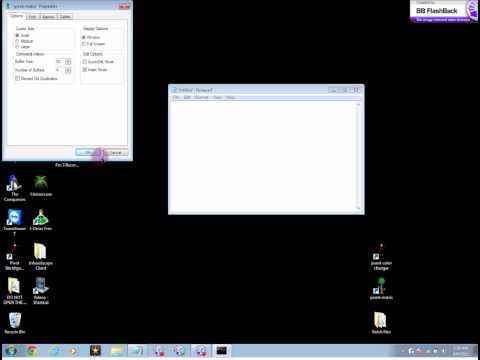Image resolution: width=480 pixels, height=360 pixels.
Task: Open the Windows Start menu
Action: point(11,351)
